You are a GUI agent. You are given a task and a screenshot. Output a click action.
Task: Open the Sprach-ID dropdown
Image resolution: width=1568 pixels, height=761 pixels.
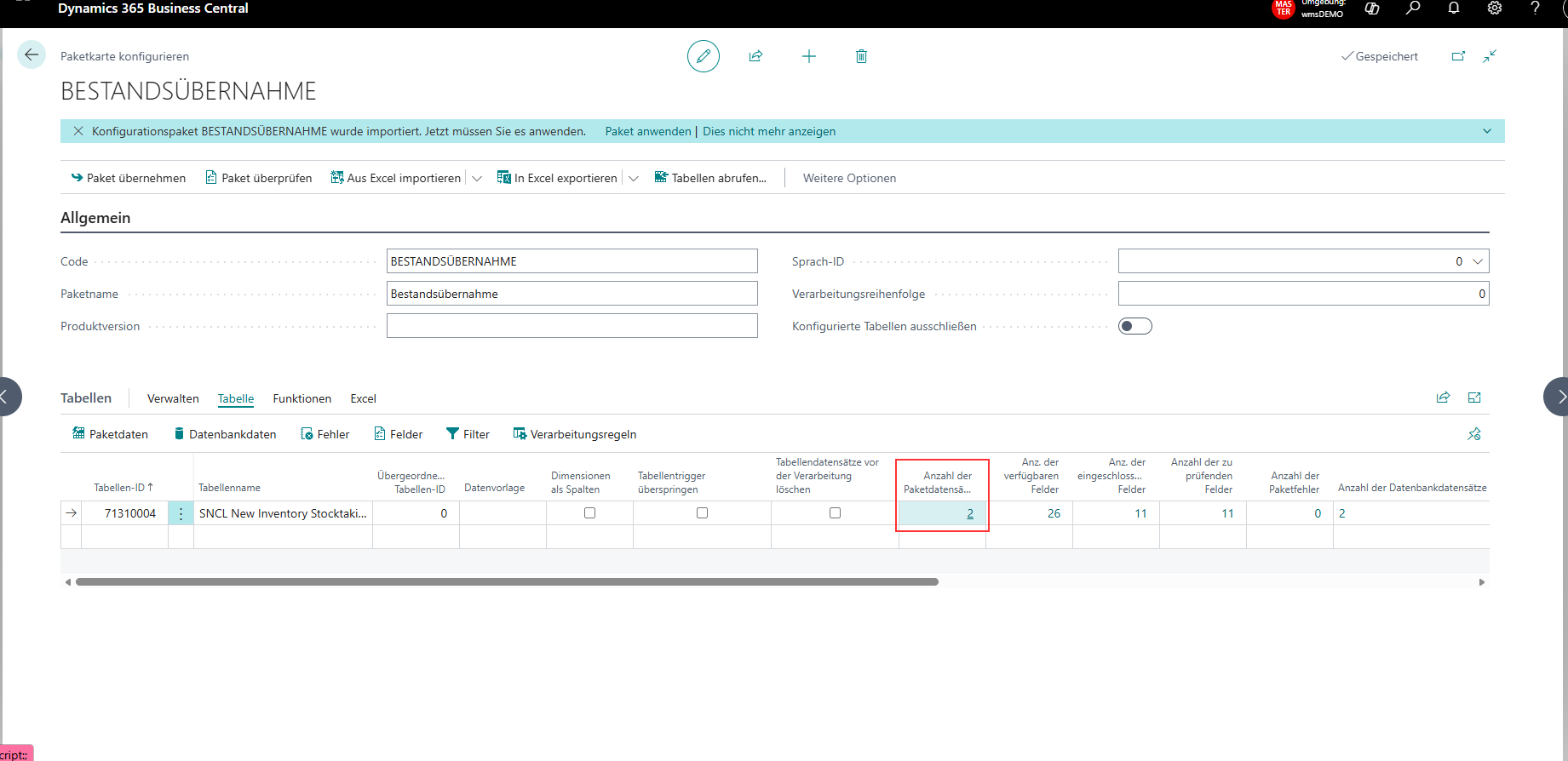coord(1478,261)
